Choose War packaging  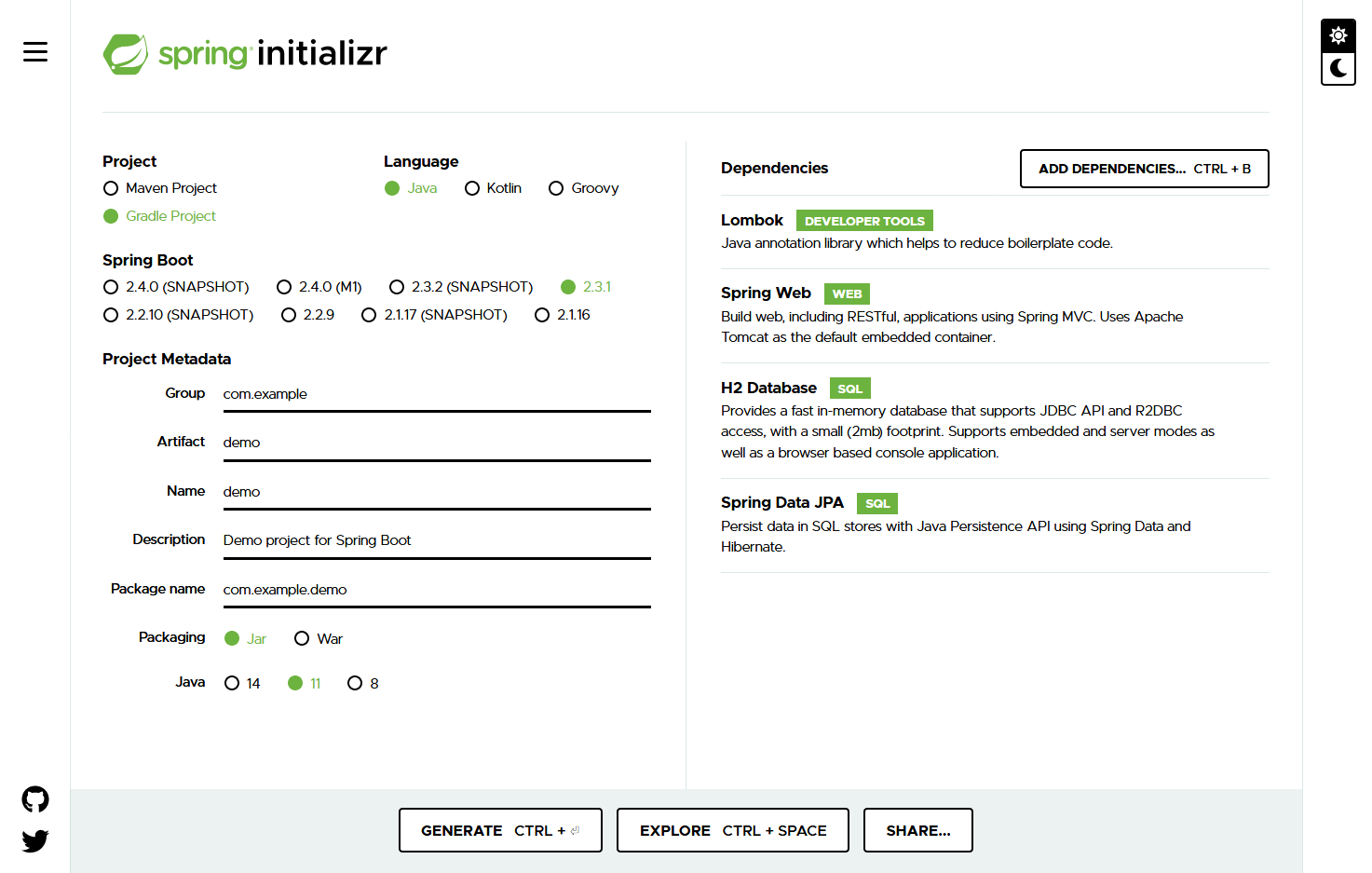(x=319, y=639)
